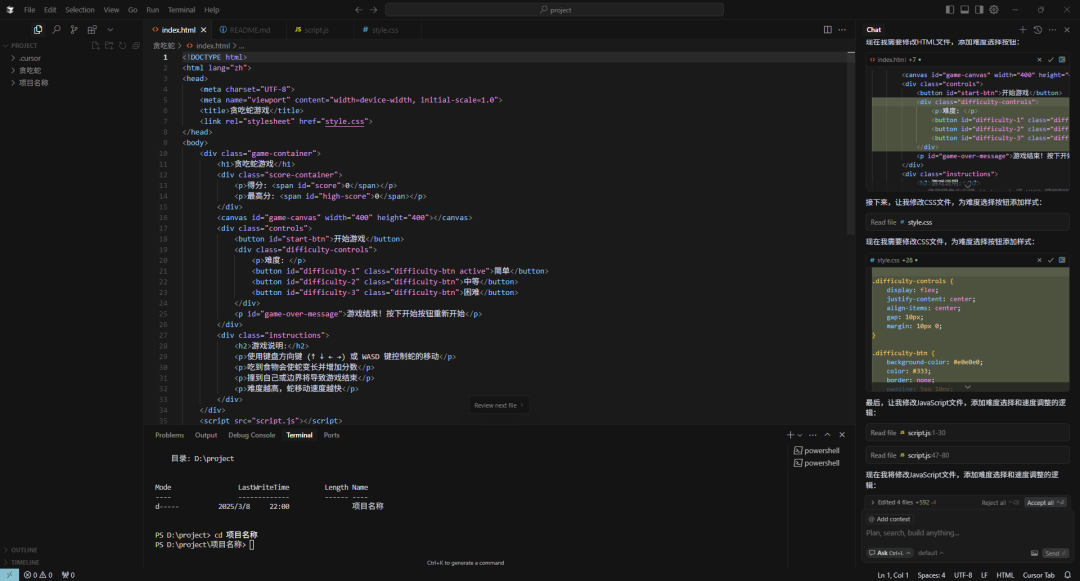Click Review next file button
The image size is (1080, 581).
pyautogui.click(x=499, y=405)
